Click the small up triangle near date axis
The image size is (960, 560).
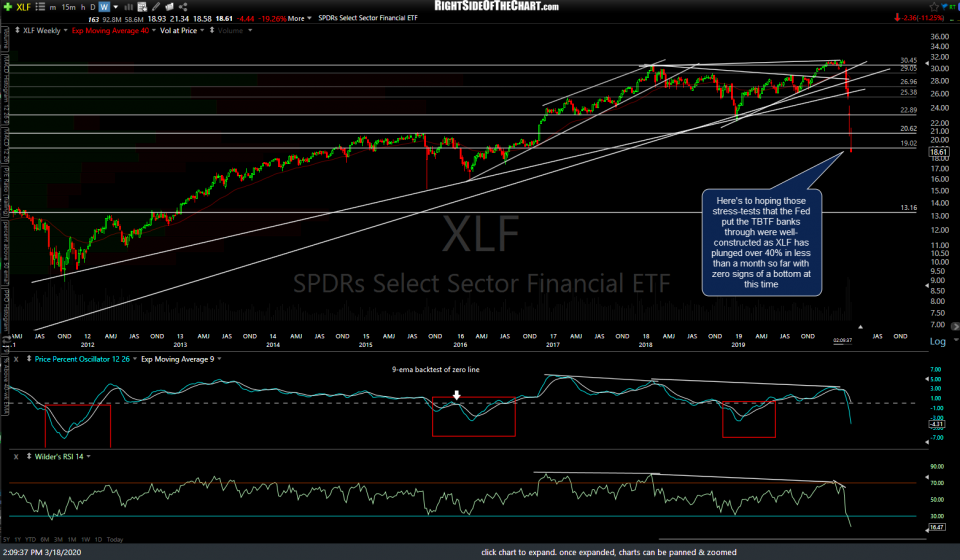tap(860, 327)
